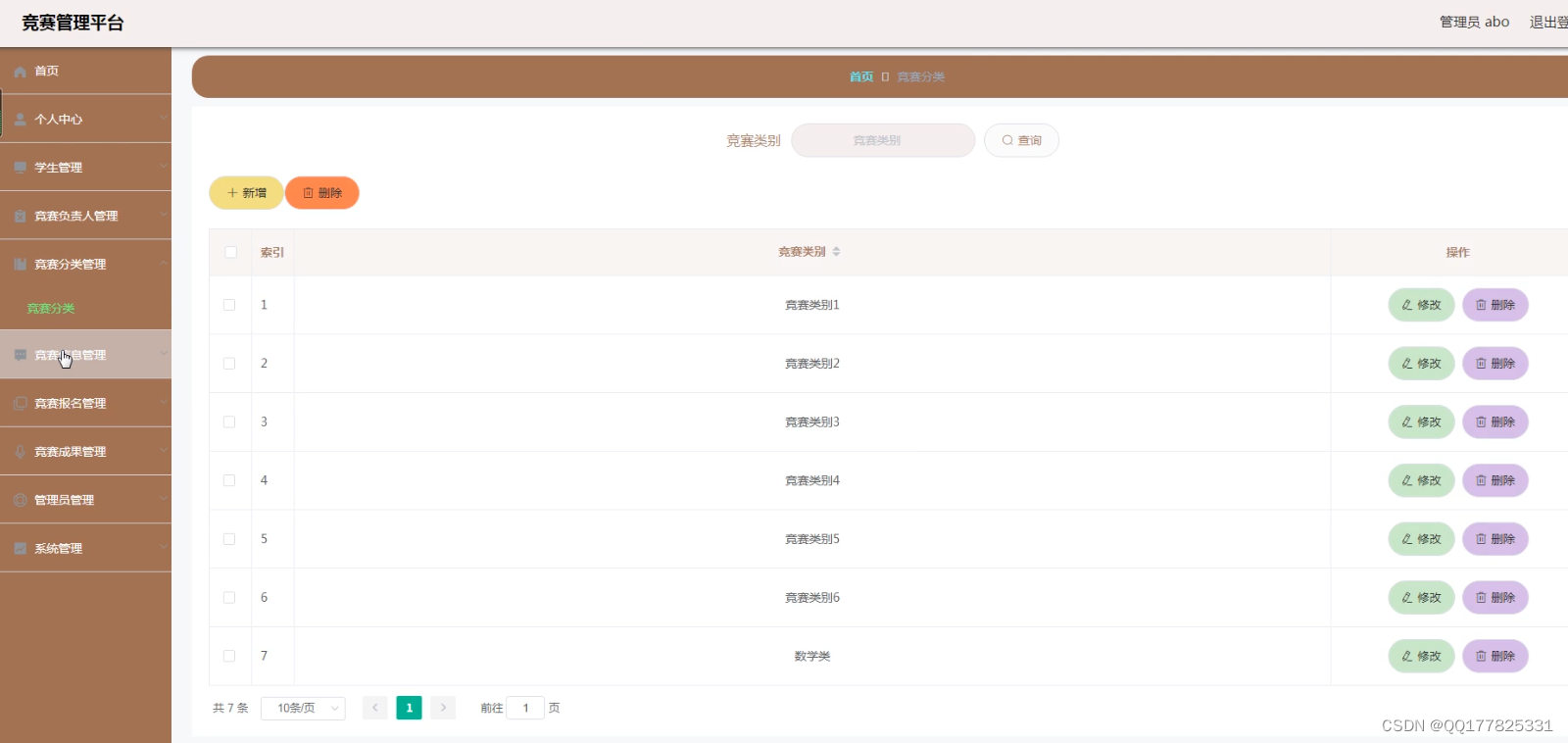Select the checkbox for row 竞赛类别3
The image size is (1568, 743).
coord(229,421)
